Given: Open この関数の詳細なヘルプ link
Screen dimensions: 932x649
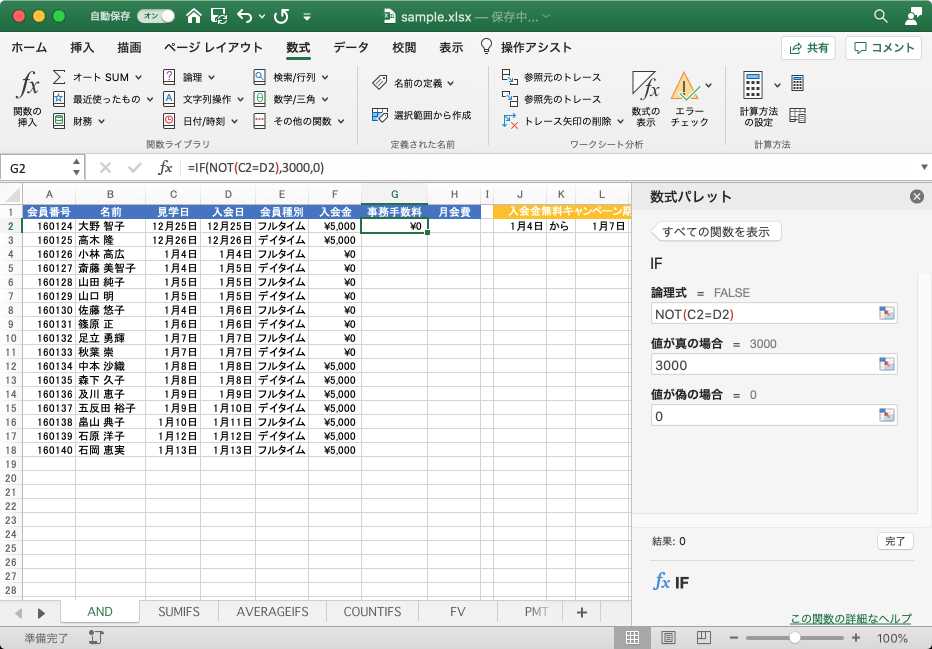Looking at the screenshot, I should click(851, 619).
